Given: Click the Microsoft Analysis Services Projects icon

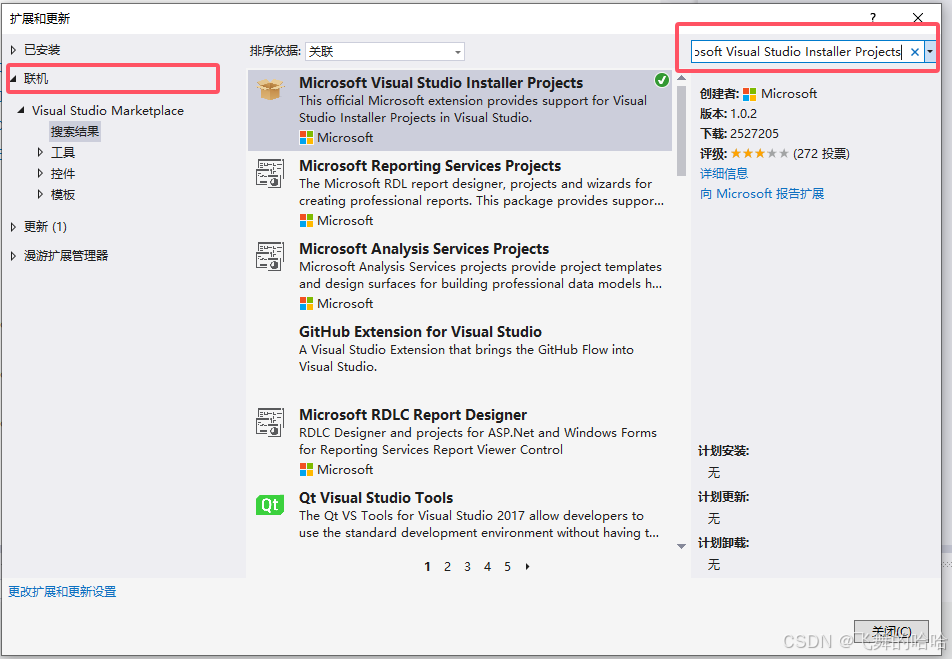Looking at the screenshot, I should [269, 257].
